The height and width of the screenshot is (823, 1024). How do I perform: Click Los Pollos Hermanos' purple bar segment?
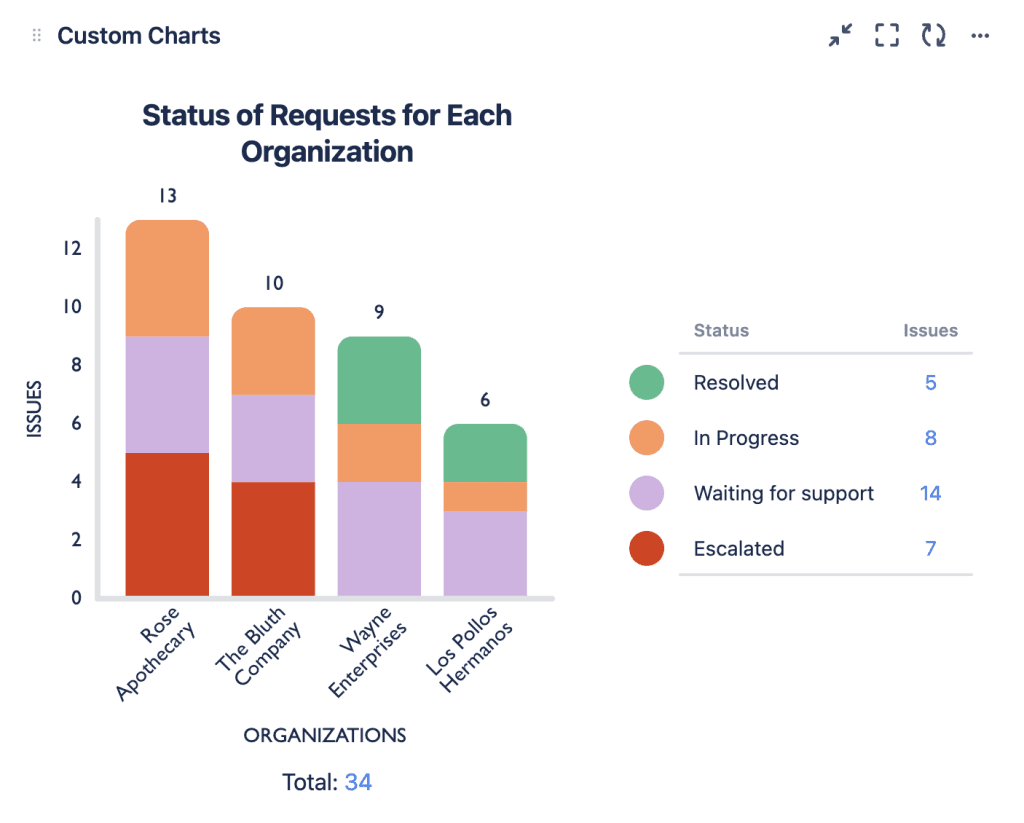click(x=485, y=553)
